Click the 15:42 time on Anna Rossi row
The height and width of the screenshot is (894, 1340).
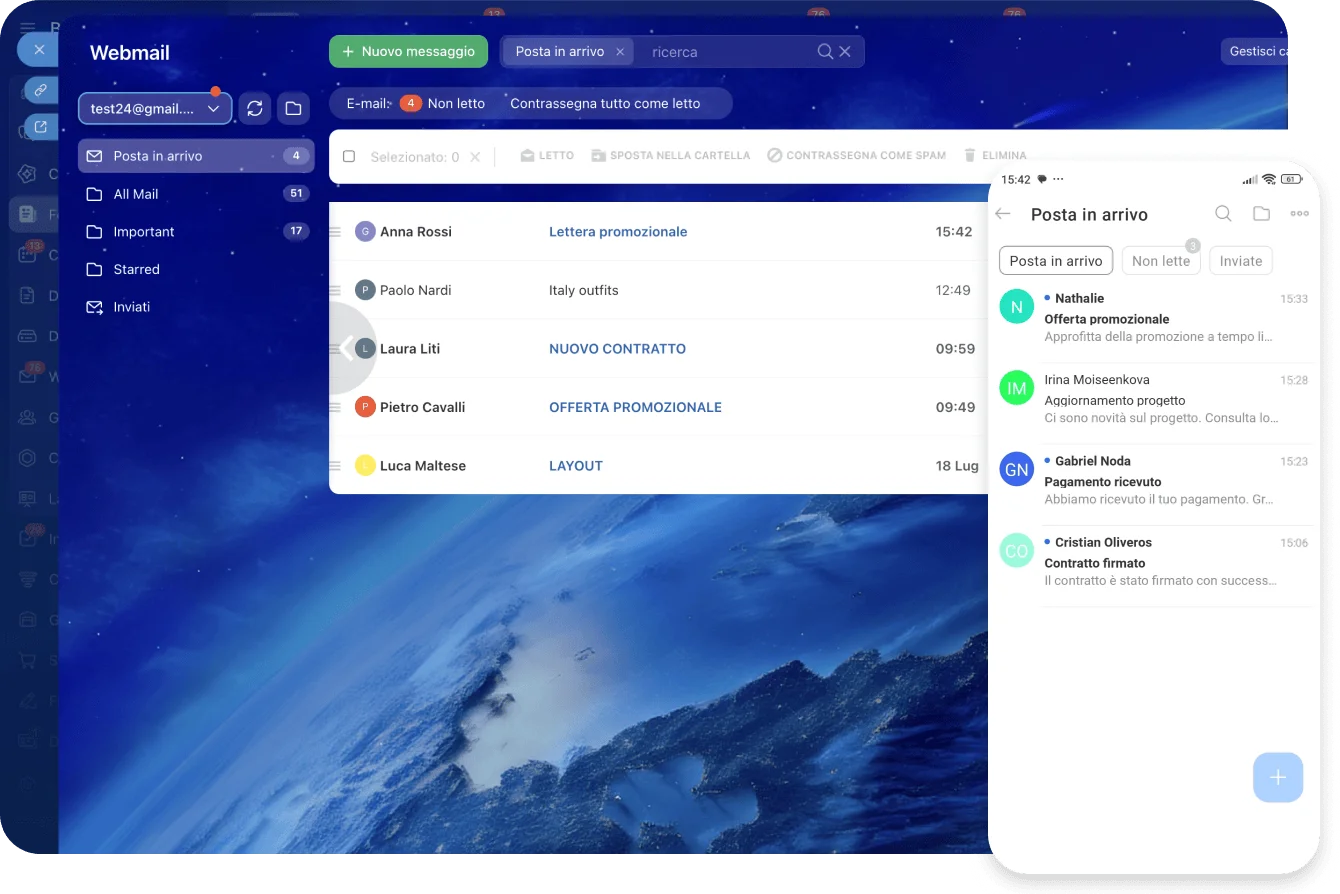[954, 232]
